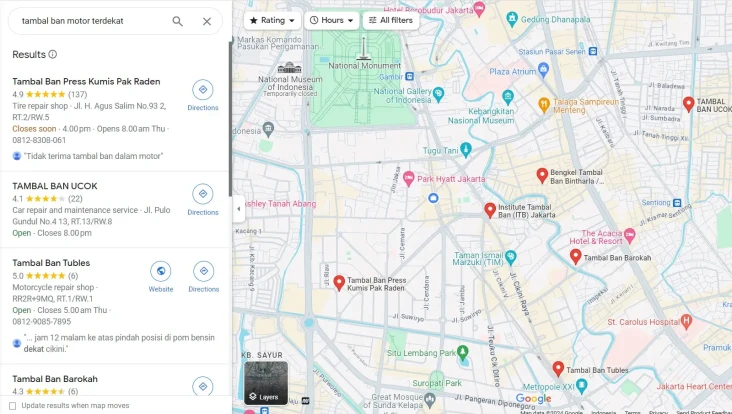Click Kebangkitan Nasional Museum marker
The width and height of the screenshot is (732, 414).
coord(508,97)
